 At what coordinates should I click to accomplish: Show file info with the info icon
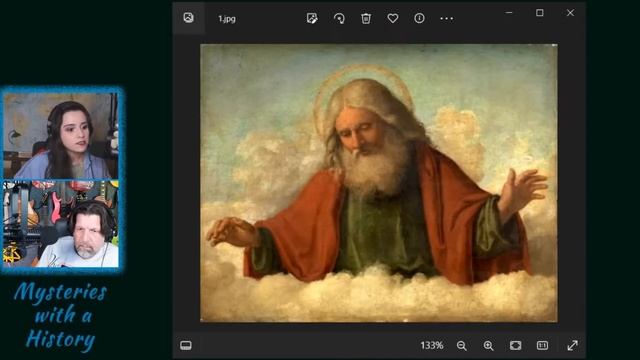(x=419, y=18)
